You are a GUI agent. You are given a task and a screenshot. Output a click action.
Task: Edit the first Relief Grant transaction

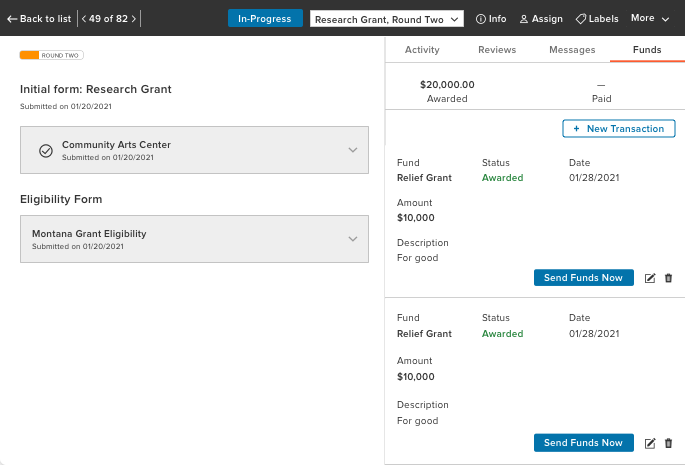coord(650,278)
